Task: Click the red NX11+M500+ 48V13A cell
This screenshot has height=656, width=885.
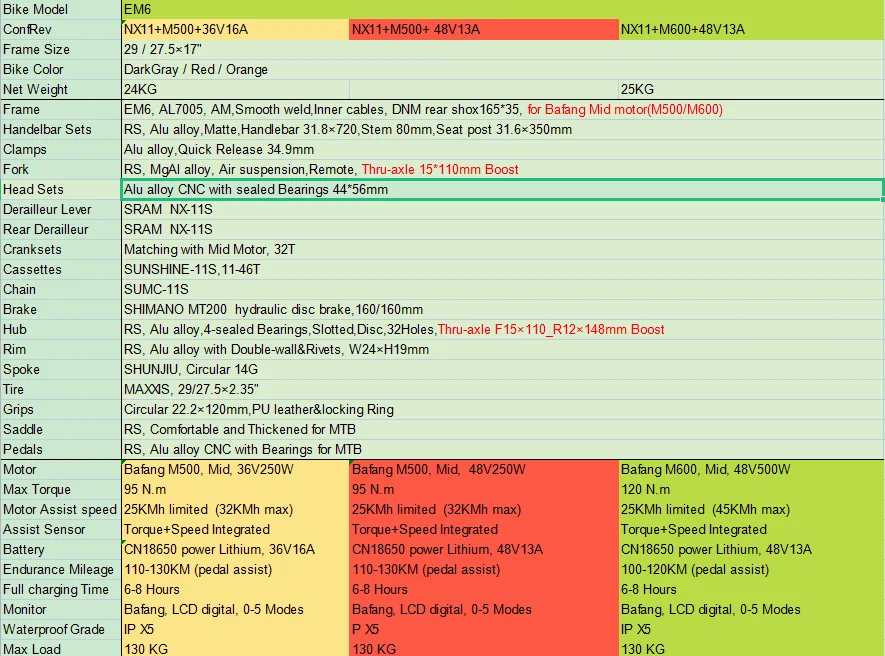Action: pos(484,29)
